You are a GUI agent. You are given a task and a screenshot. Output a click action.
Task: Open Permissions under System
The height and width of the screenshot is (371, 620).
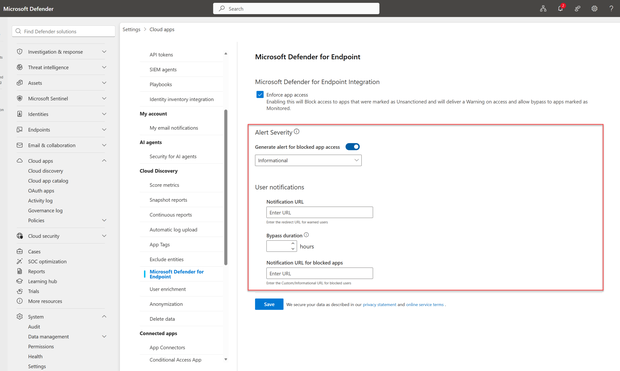[41, 346]
